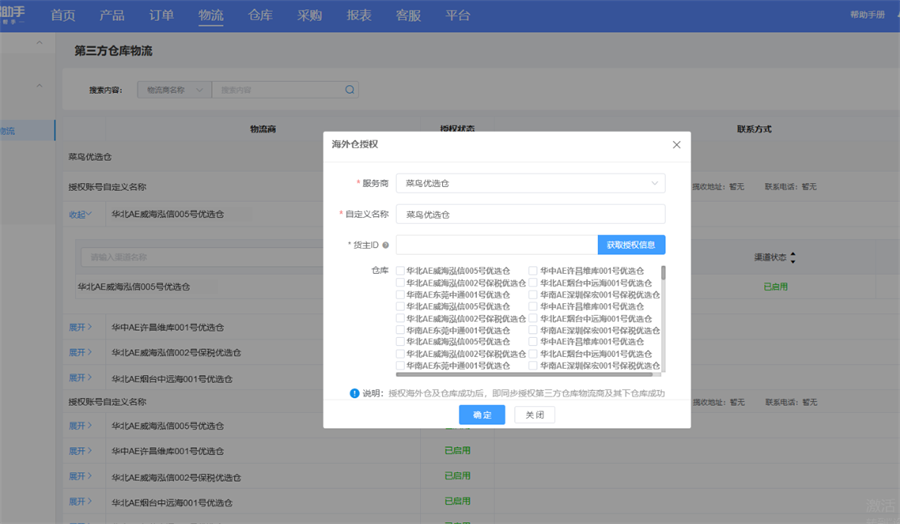This screenshot has height=524, width=900.
Task: Select the highlighted 物流 item in the left sidebar
Action: 28,131
